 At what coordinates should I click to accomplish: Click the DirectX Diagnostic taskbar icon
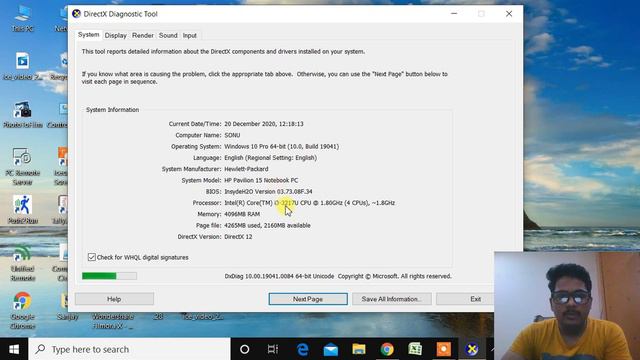472,349
